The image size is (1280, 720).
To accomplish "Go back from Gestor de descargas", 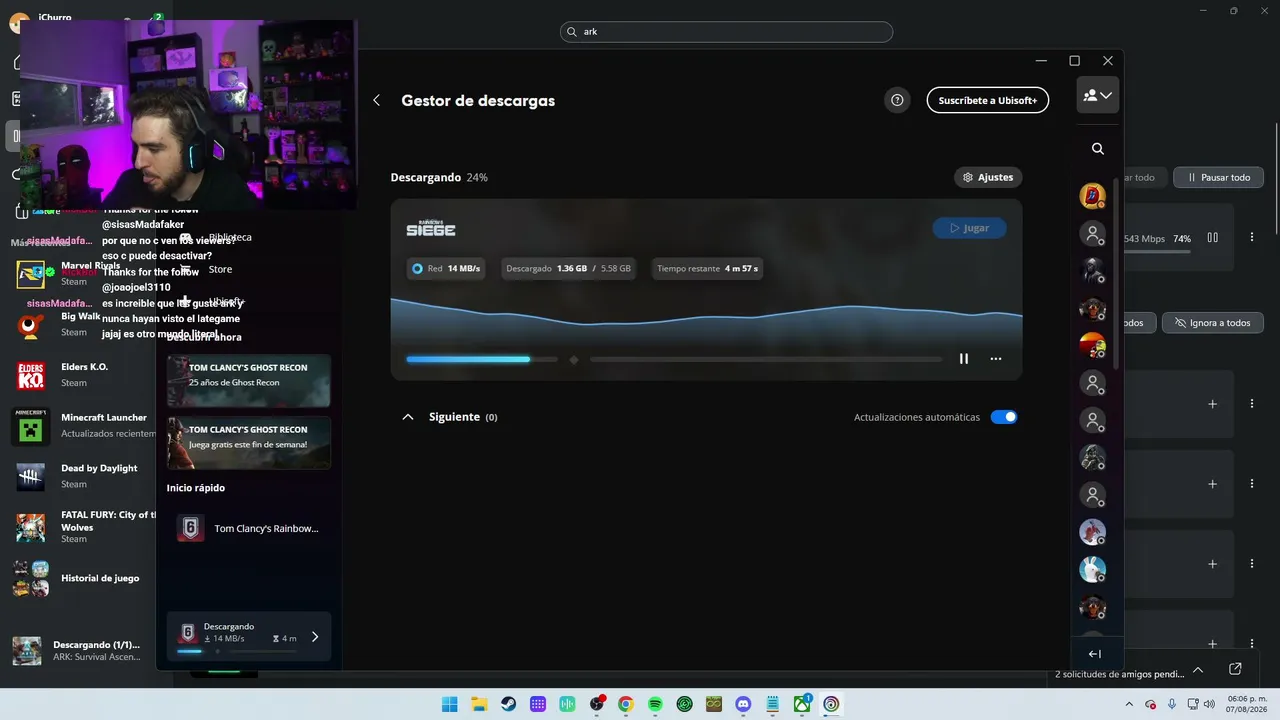I will point(376,100).
